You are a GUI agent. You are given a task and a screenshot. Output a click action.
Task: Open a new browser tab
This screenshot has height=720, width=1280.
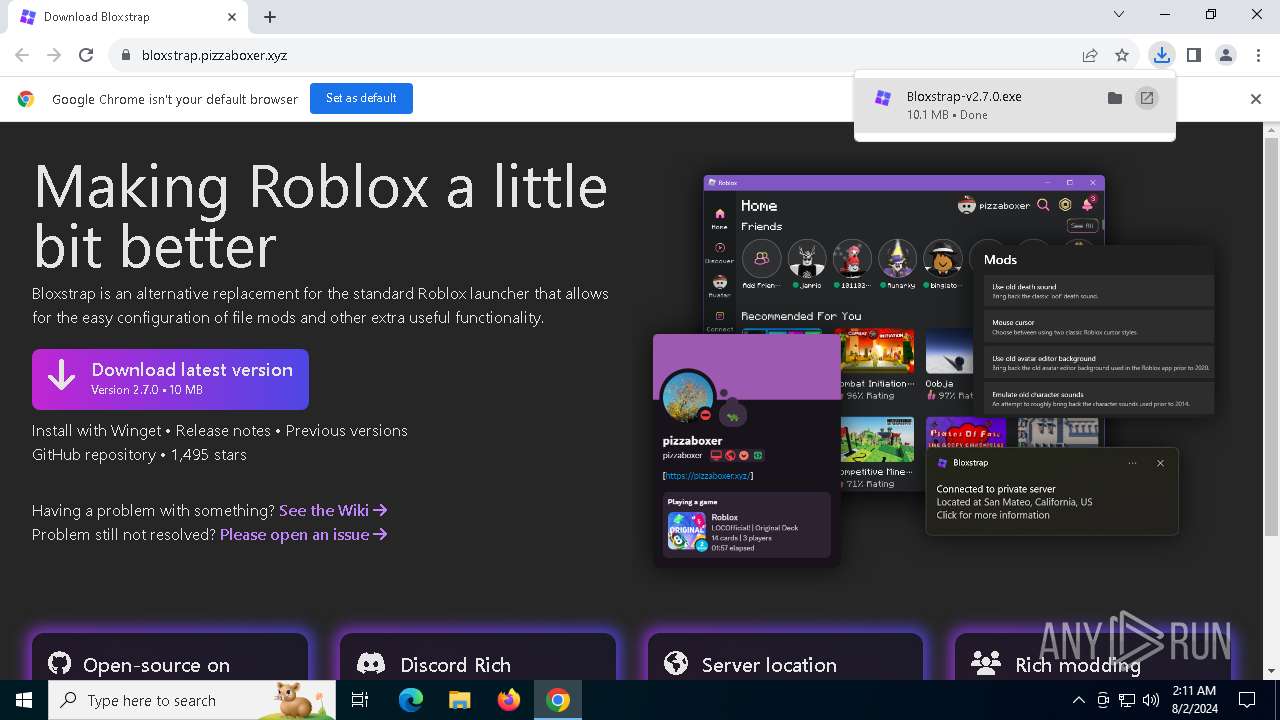coord(270,16)
